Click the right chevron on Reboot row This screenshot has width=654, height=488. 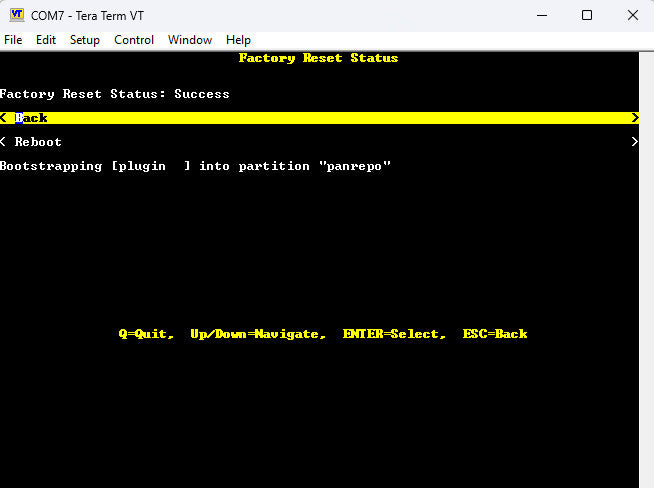(635, 142)
